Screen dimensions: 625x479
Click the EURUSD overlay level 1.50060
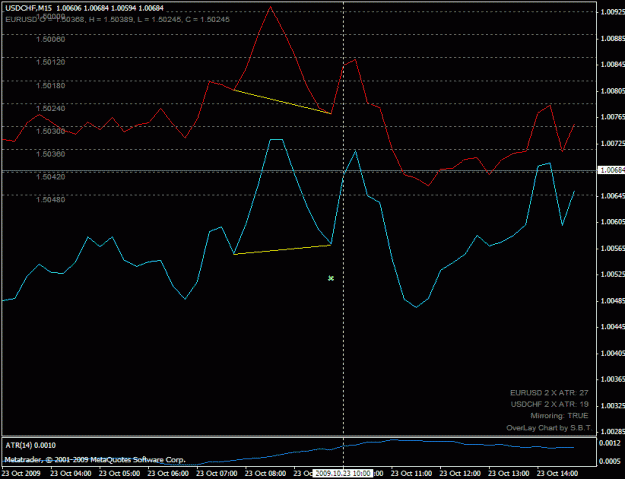51,39
